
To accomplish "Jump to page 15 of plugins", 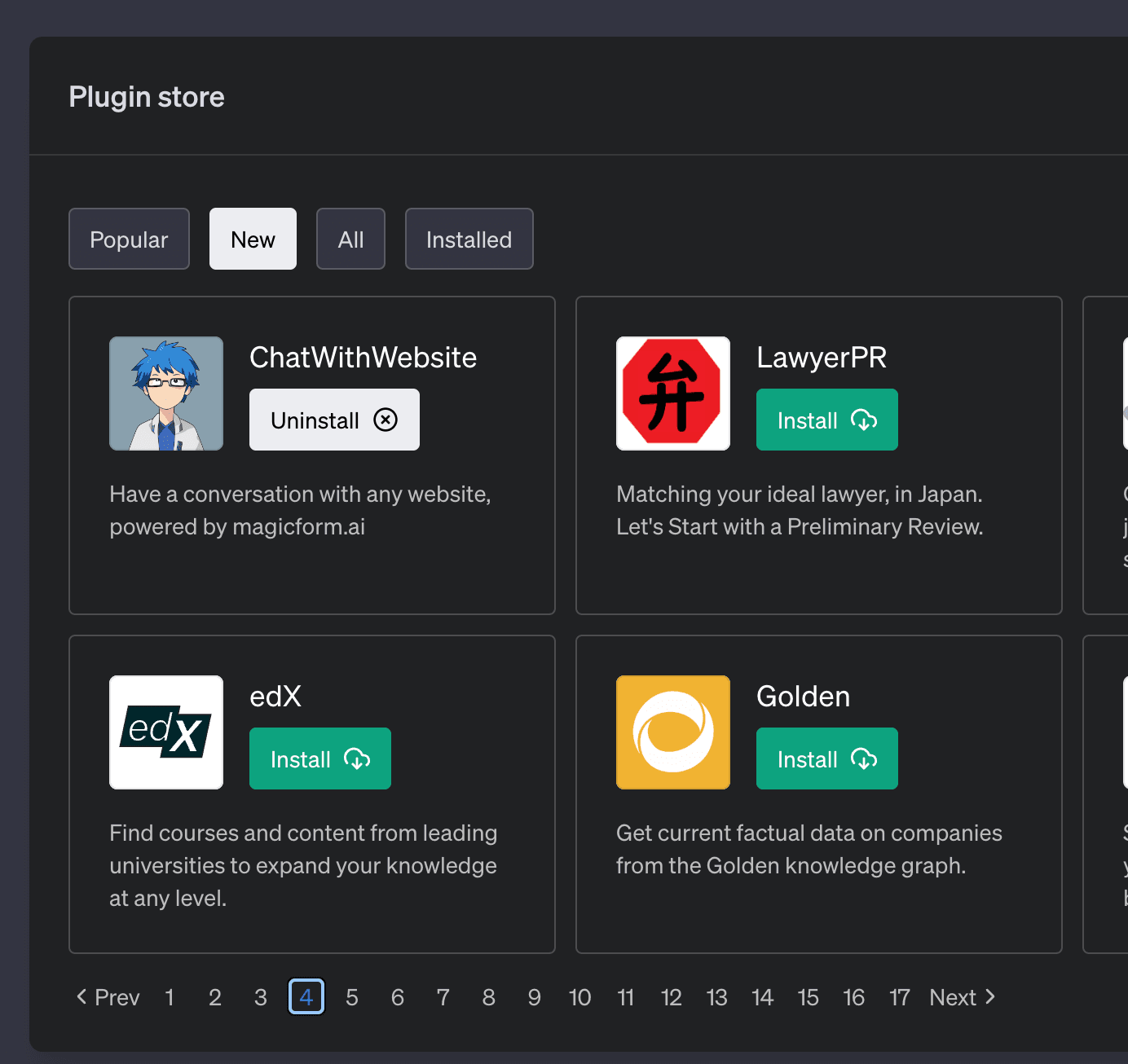I will [809, 997].
